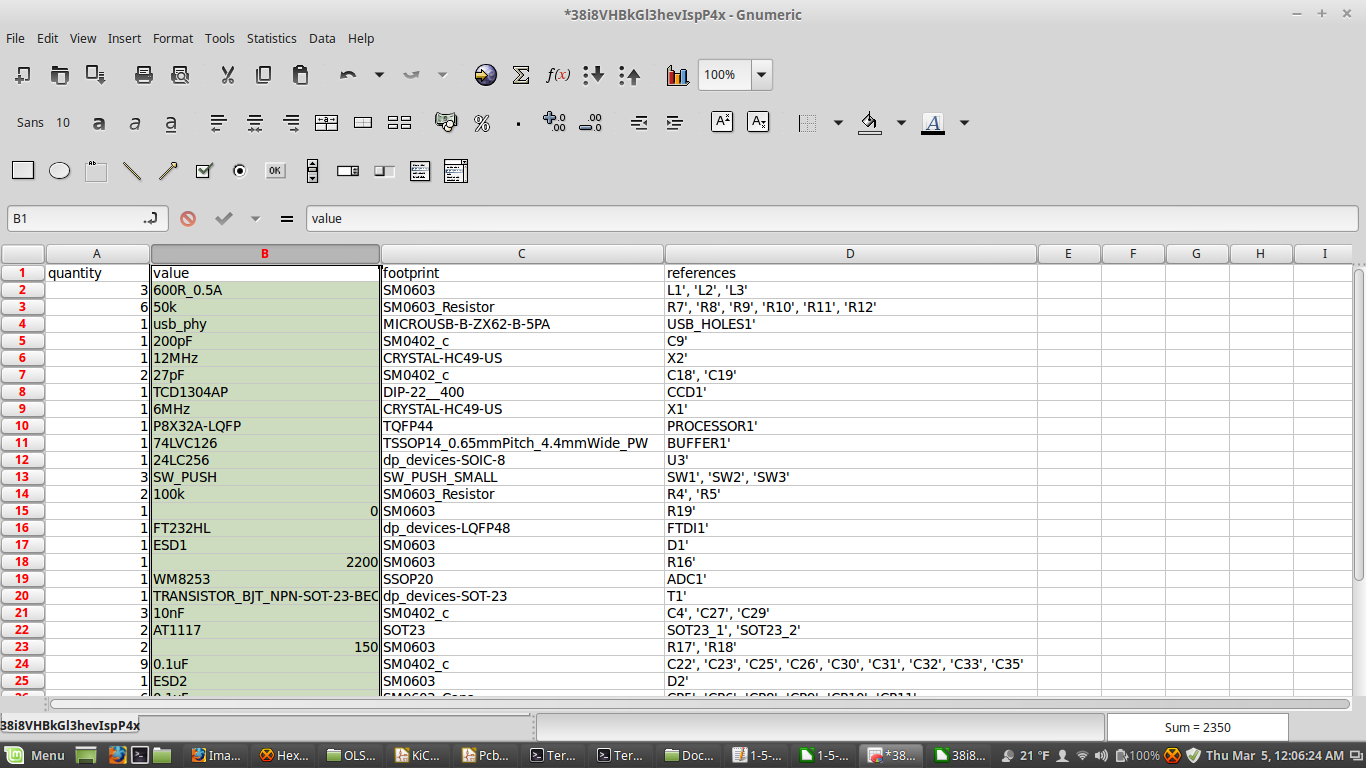Switch to the KiC... taskbar window
Viewport: 1366px width, 768px height.
click(419, 755)
